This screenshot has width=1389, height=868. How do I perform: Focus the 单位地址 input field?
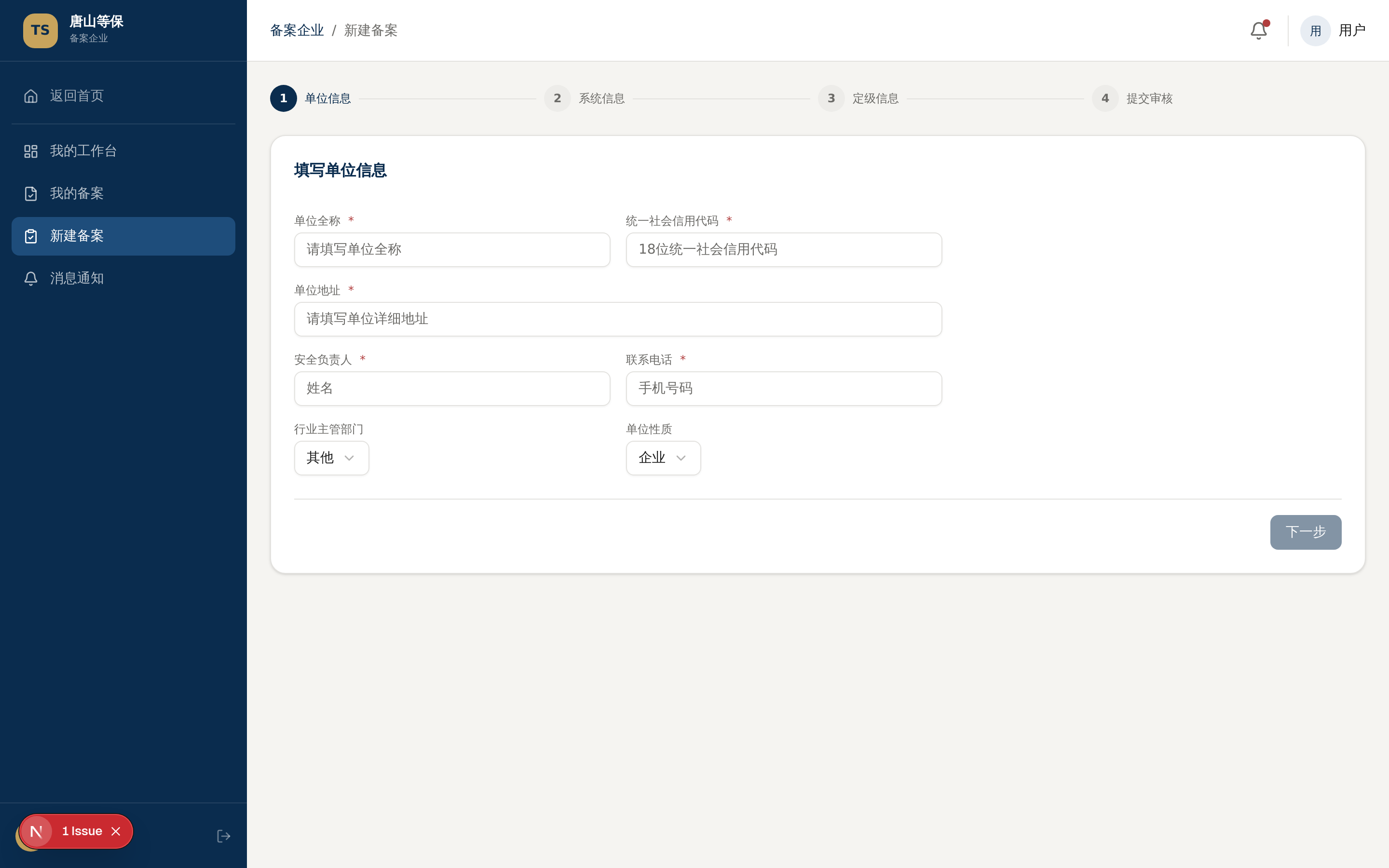618,319
